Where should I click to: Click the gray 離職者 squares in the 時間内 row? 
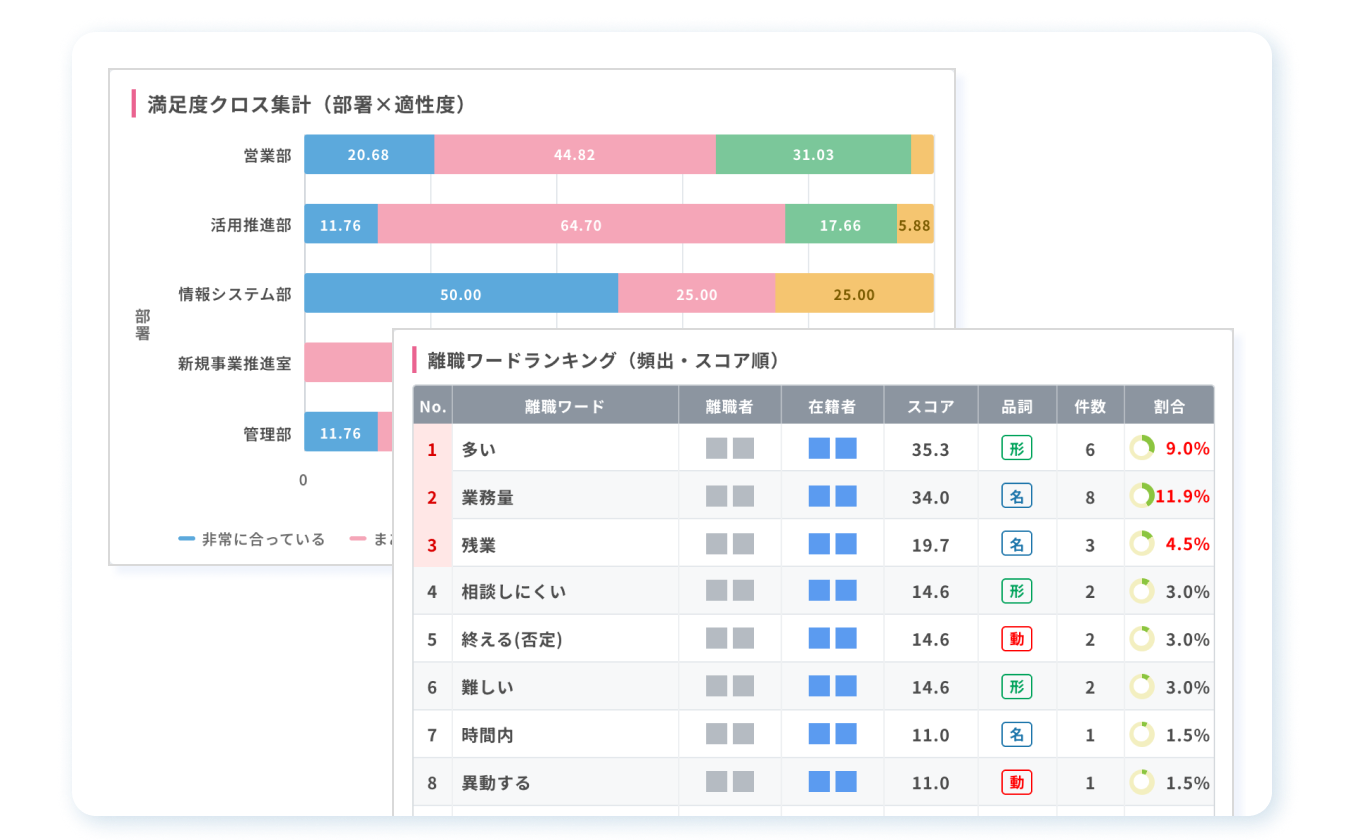730,735
